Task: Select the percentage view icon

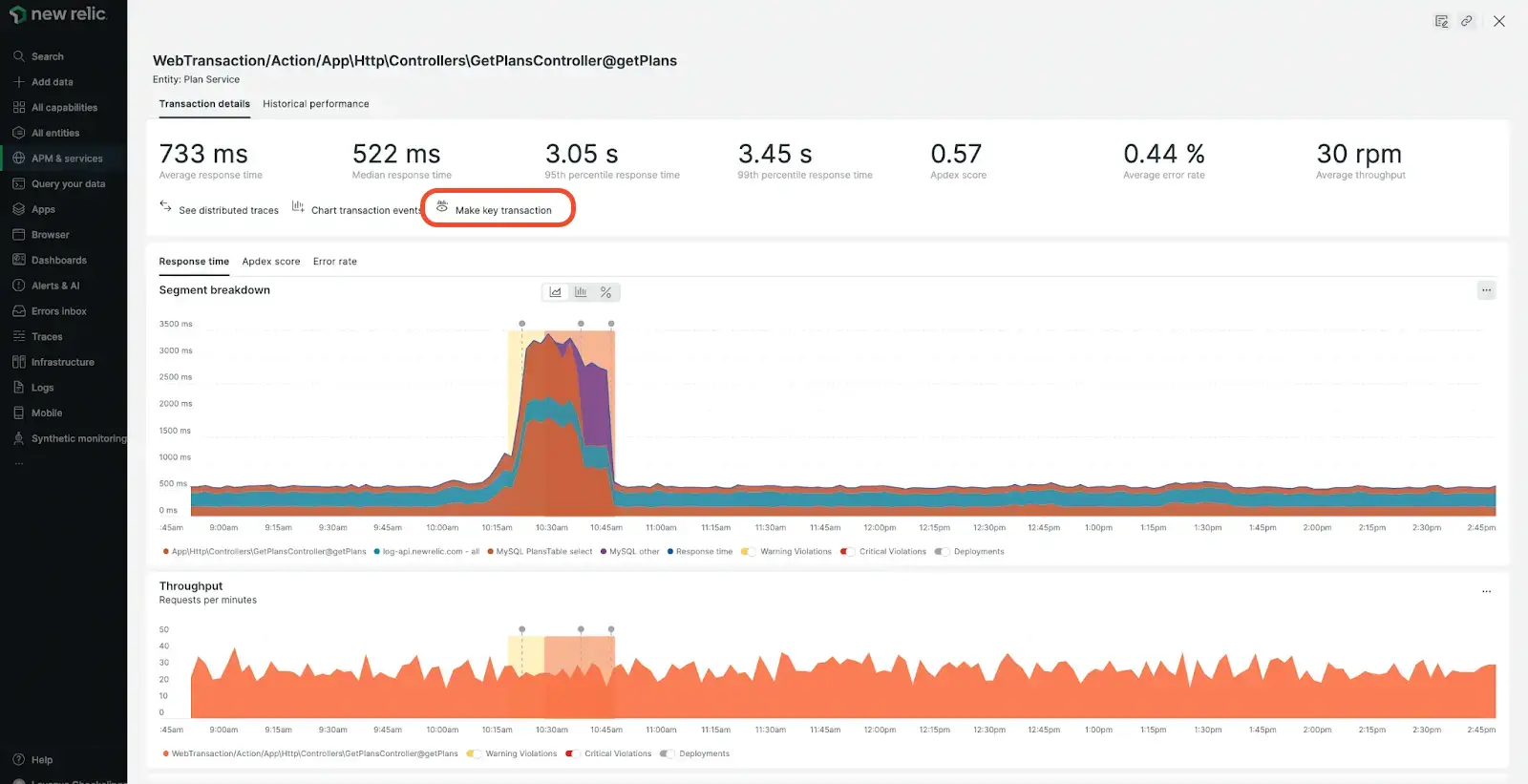Action: coord(605,292)
